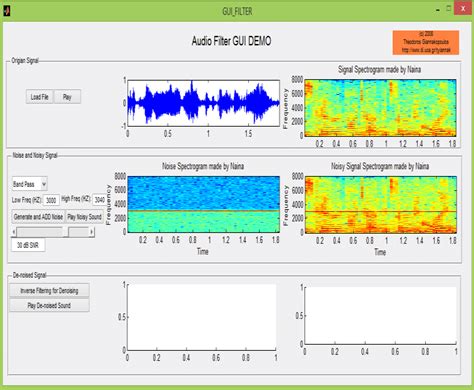
Task: Click the SNR slider's right arrow
Action: (92, 232)
